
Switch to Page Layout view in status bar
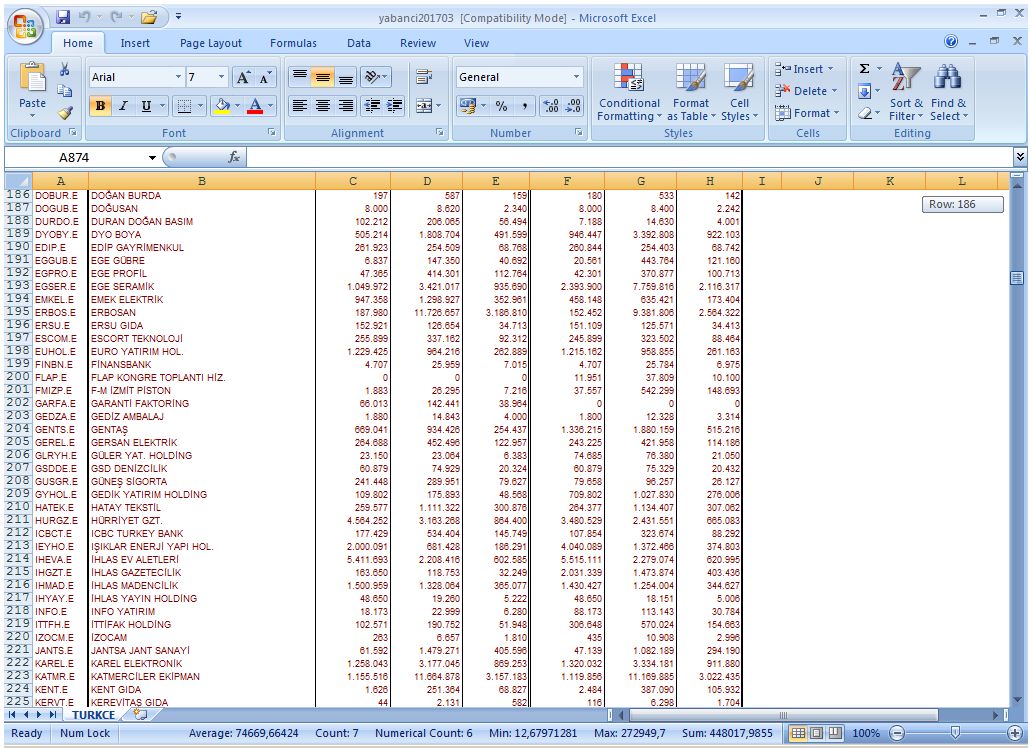(816, 733)
